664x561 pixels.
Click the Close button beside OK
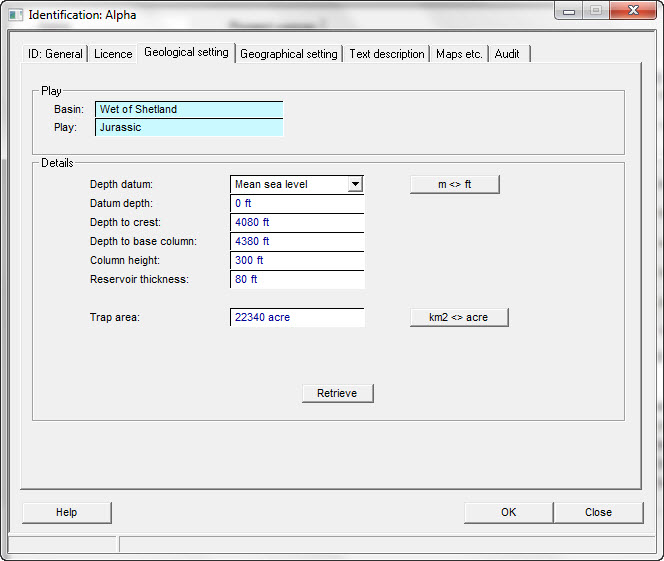[598, 512]
